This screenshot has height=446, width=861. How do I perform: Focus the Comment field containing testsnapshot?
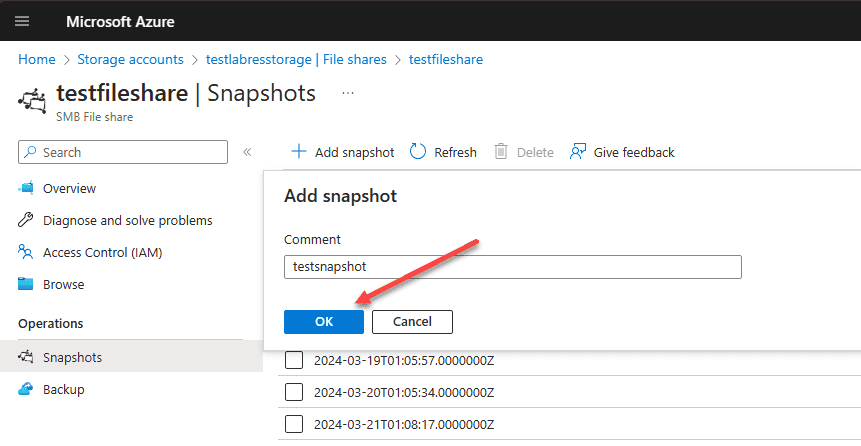click(x=513, y=267)
